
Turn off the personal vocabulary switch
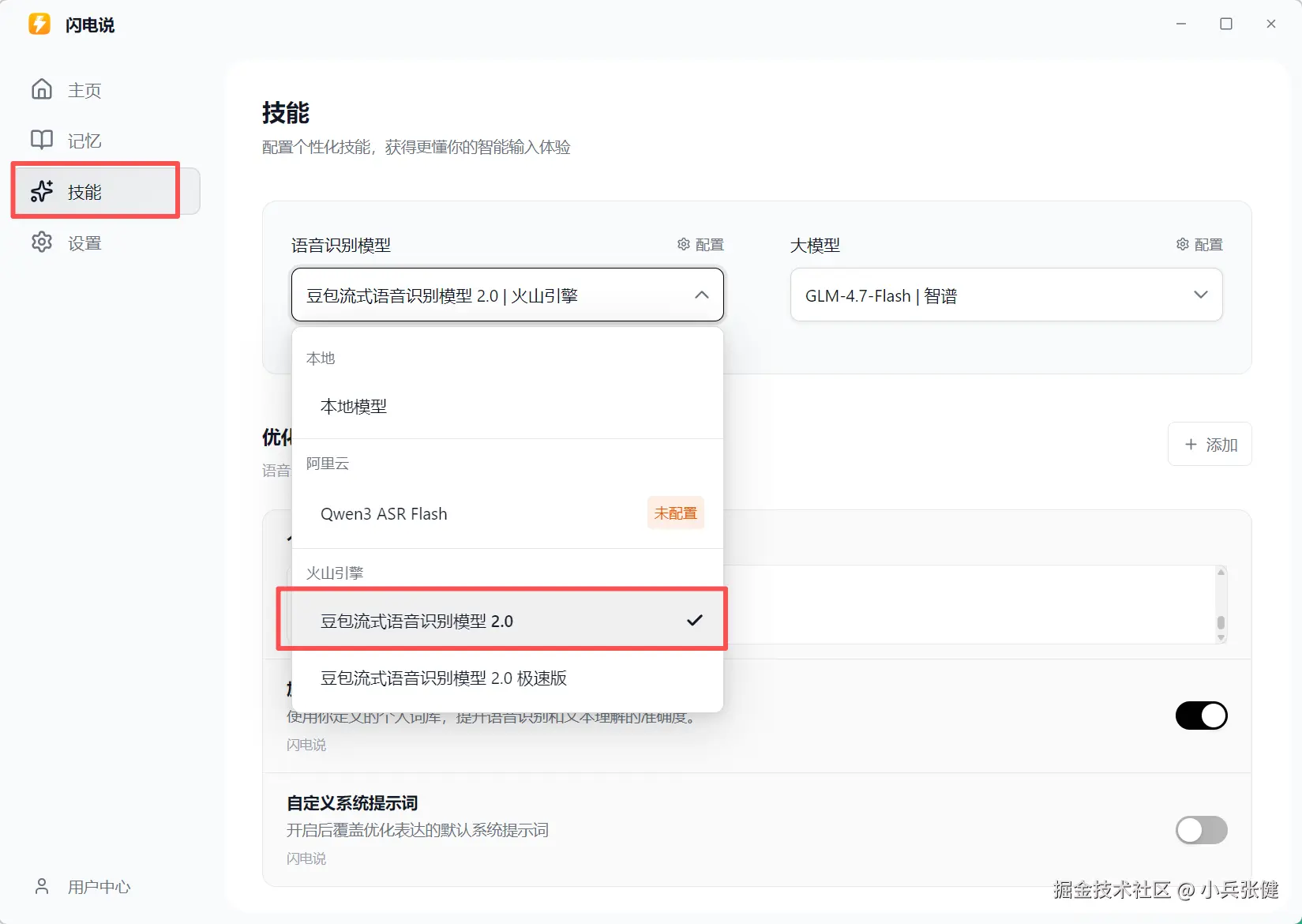(1202, 716)
